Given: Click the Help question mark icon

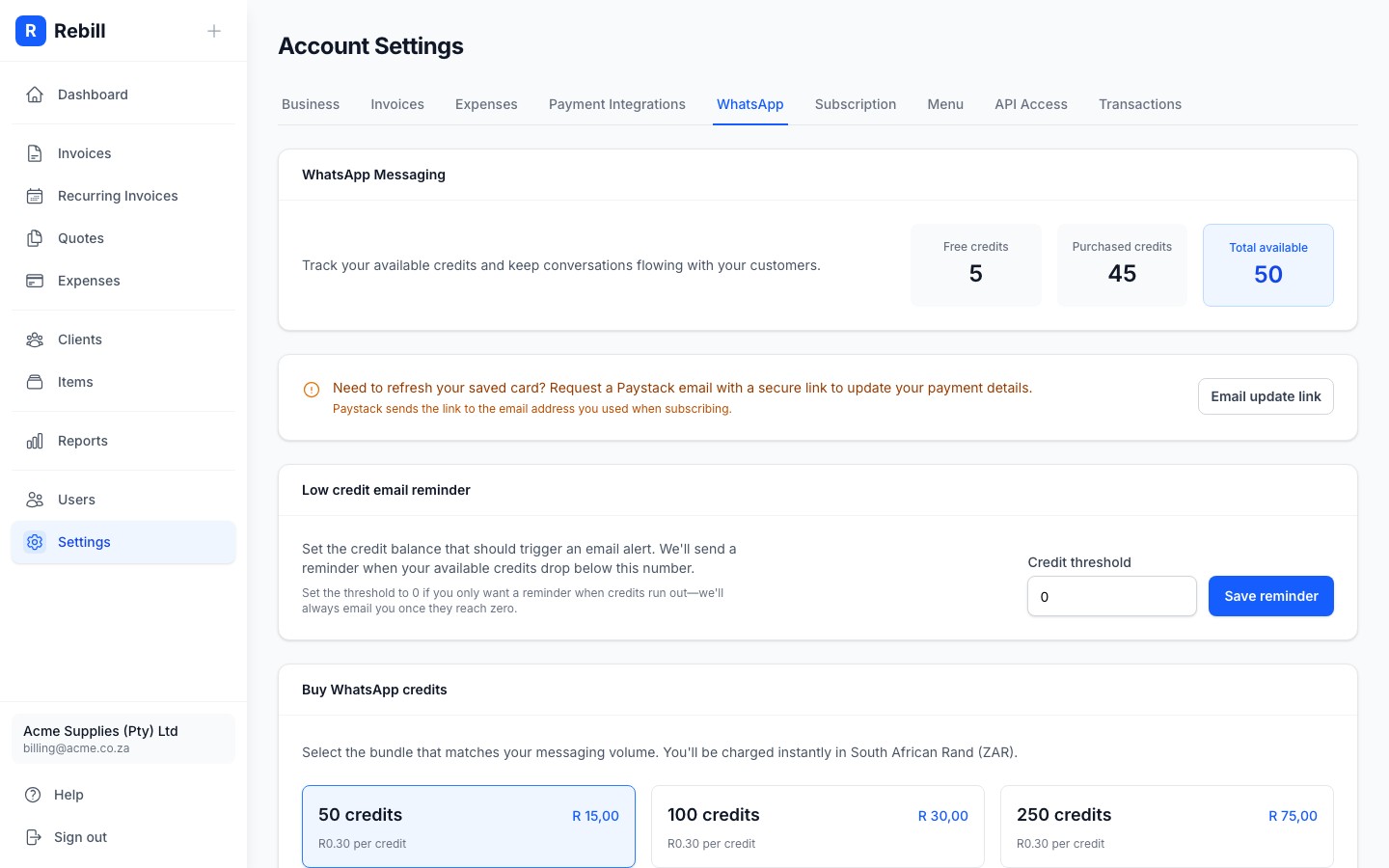Looking at the screenshot, I should (33, 795).
